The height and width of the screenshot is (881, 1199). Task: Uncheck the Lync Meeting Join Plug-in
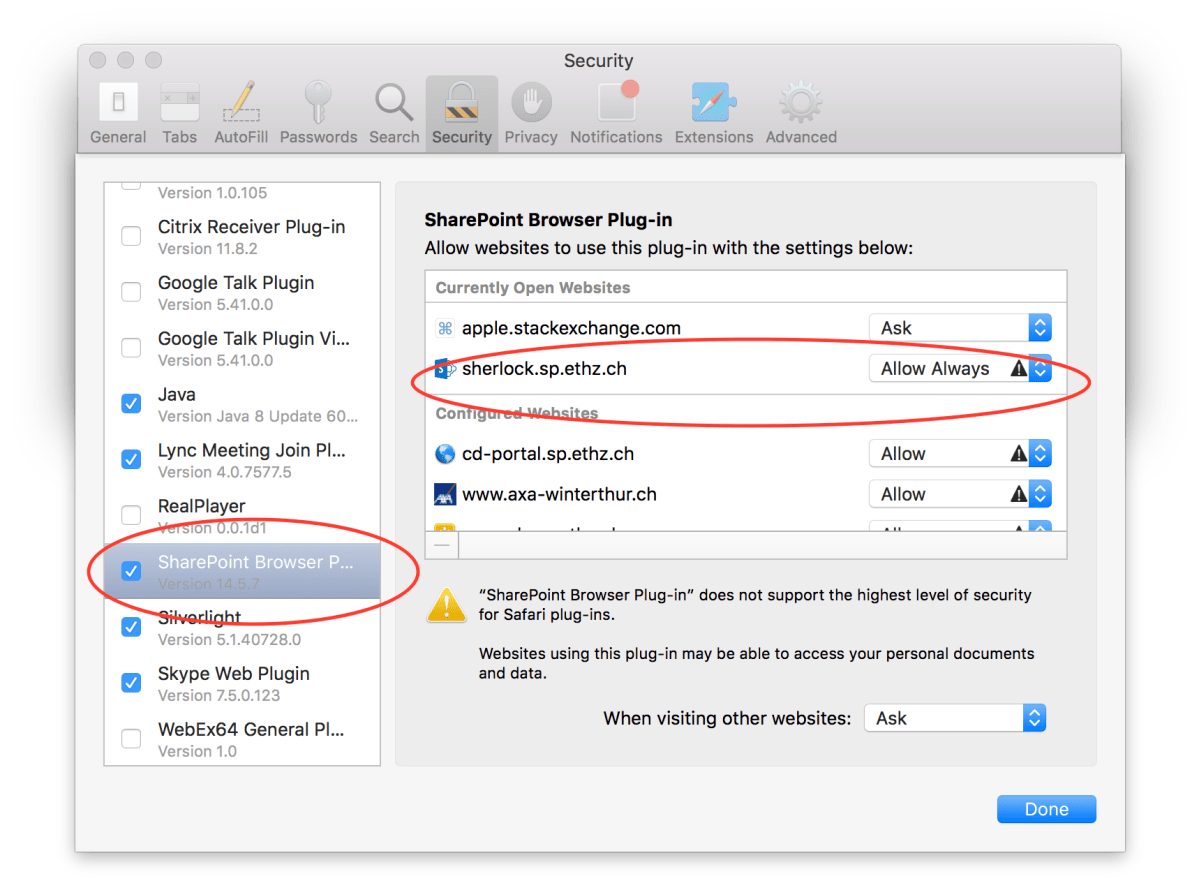[x=132, y=459]
